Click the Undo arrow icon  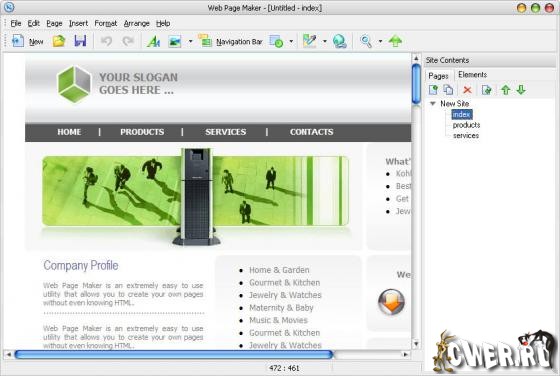point(106,41)
